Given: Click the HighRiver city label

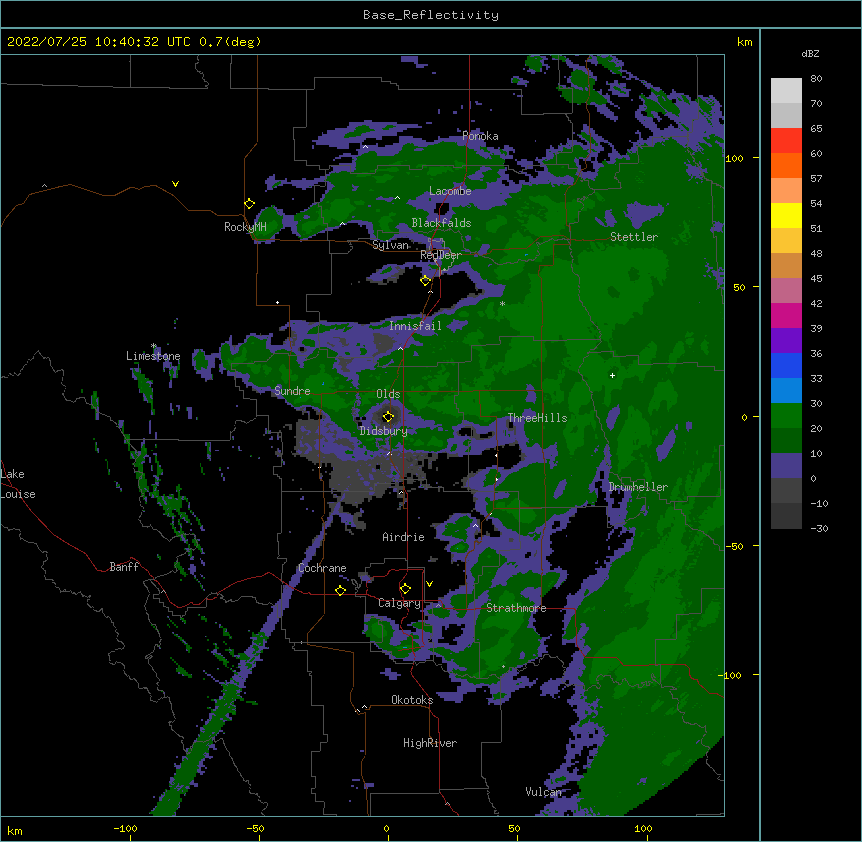Looking at the screenshot, I should (430, 743).
